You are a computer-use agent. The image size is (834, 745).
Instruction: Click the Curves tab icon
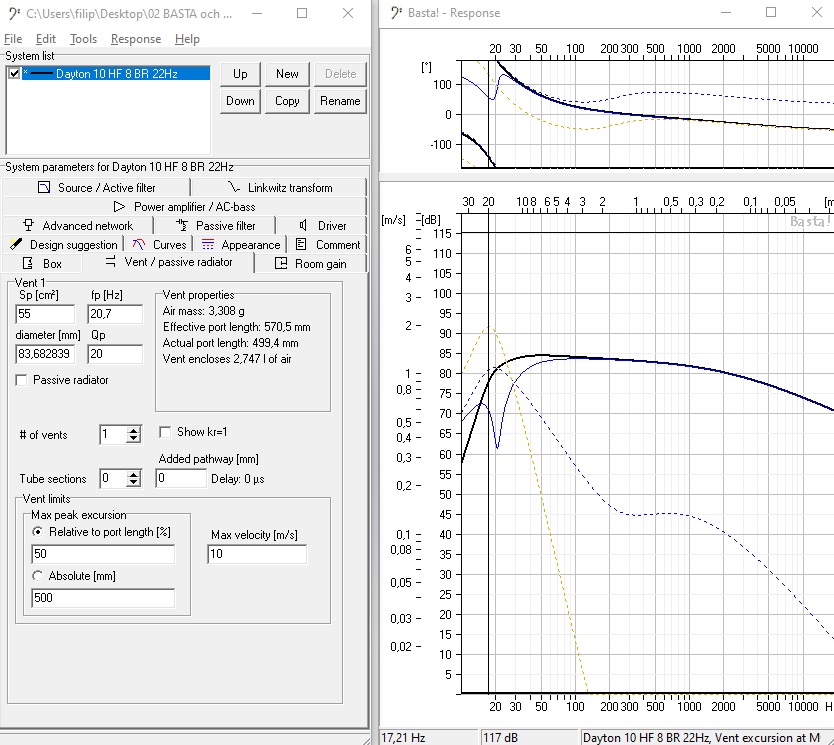point(139,244)
